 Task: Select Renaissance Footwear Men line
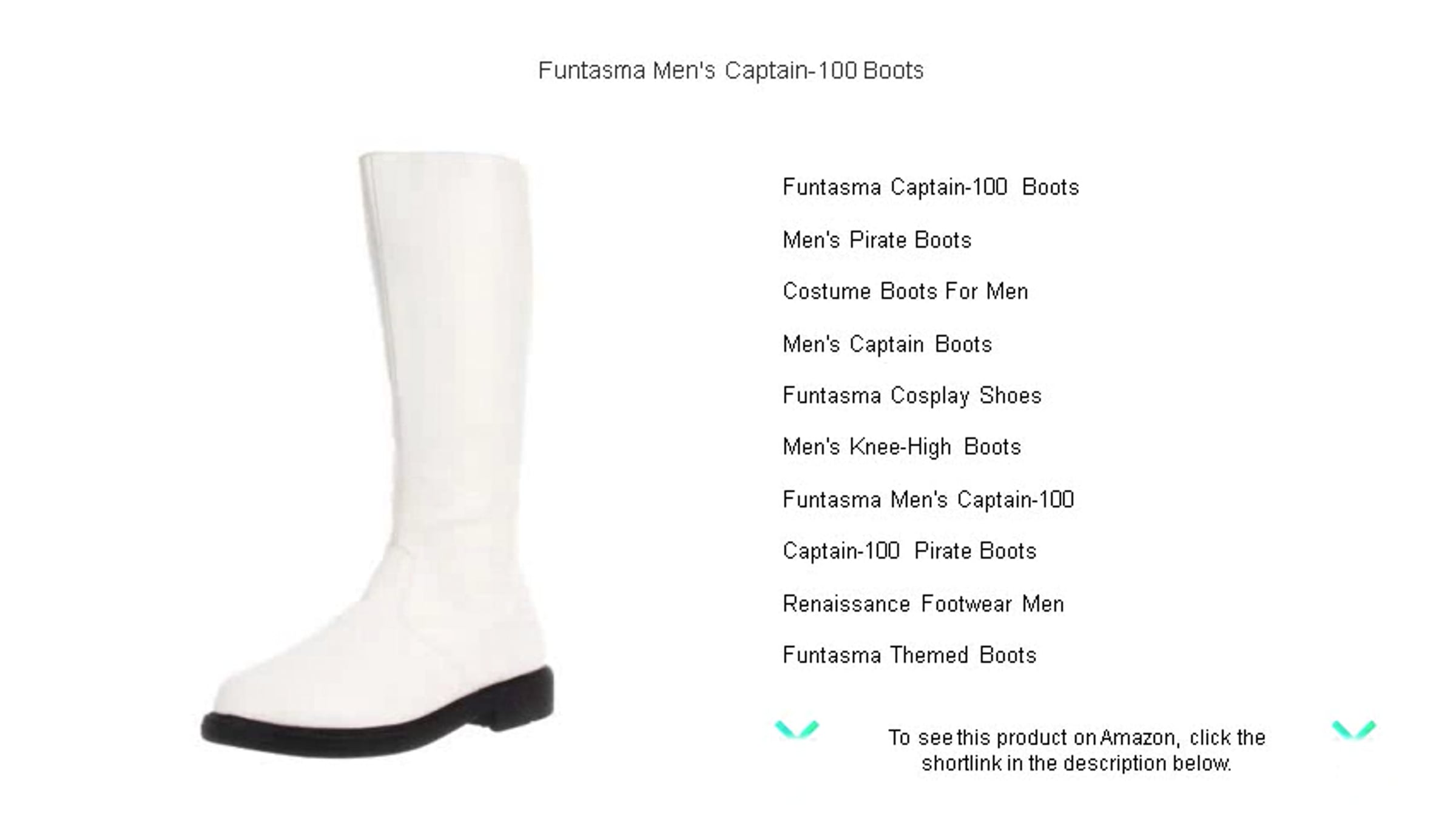click(923, 604)
